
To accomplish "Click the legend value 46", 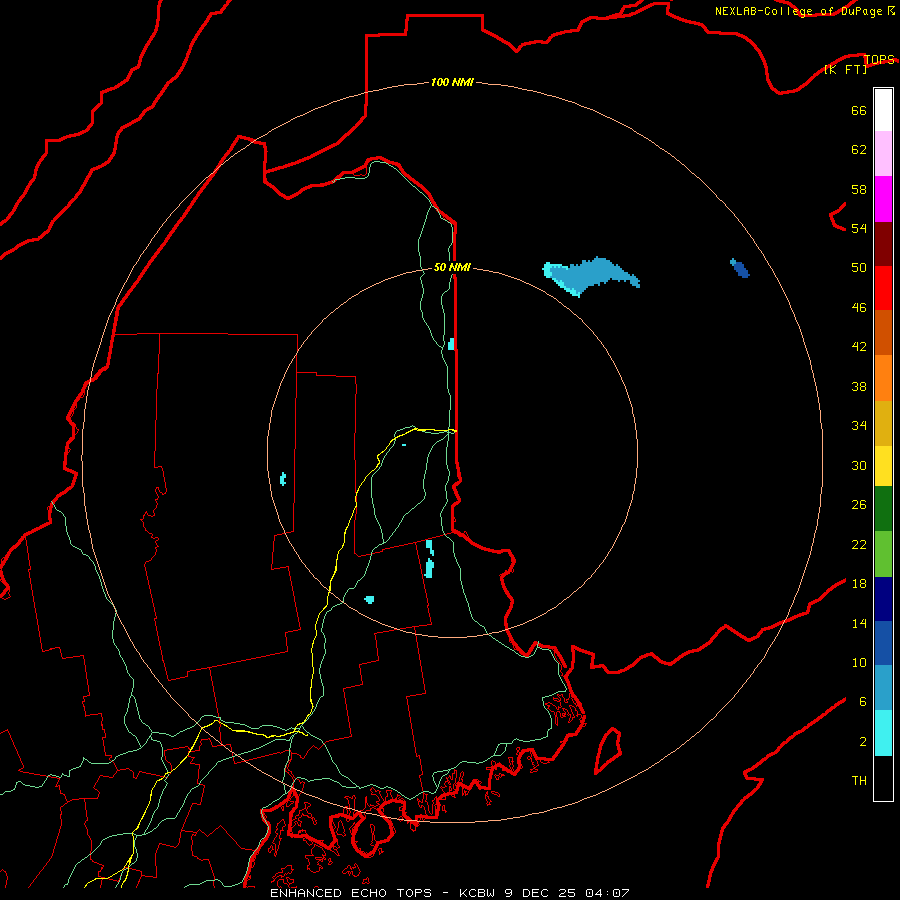I will coord(859,307).
